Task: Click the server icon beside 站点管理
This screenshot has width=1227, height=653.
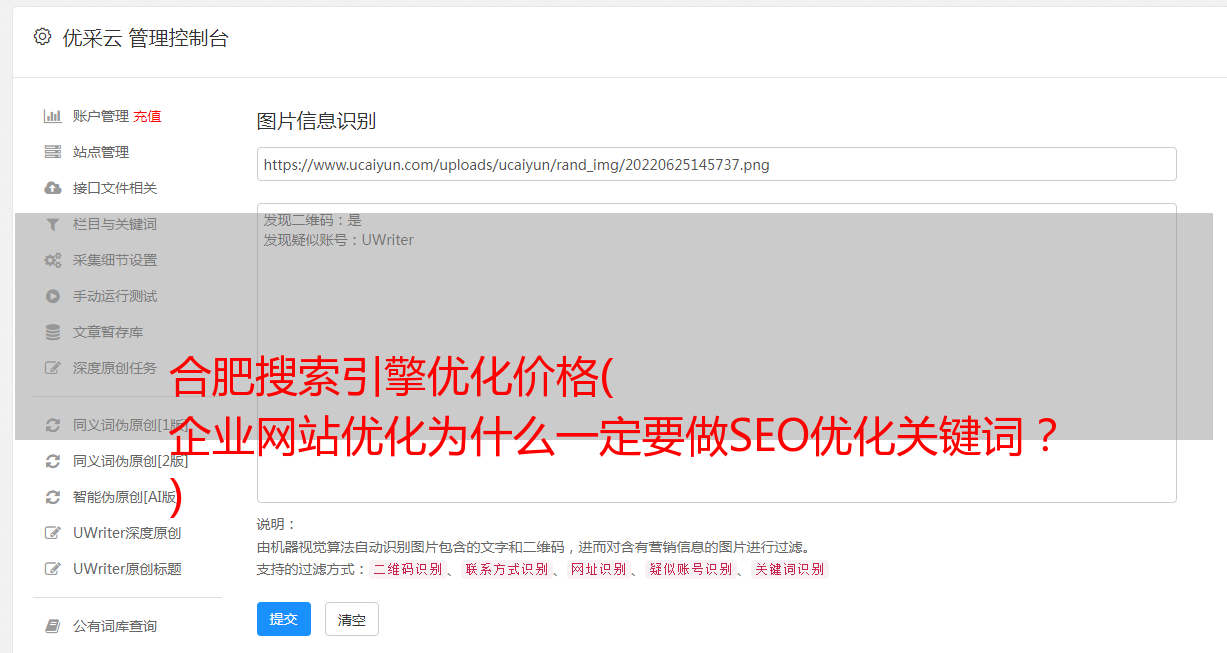Action: click(53, 152)
